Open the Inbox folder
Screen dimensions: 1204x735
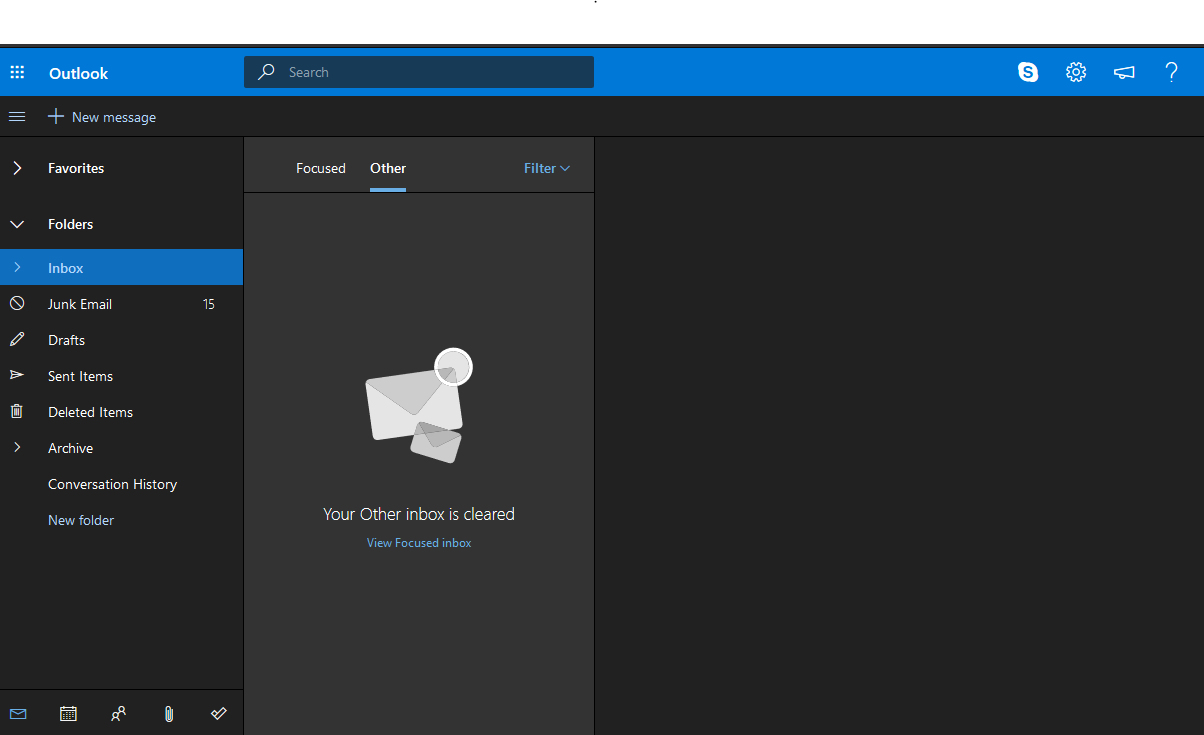click(121, 267)
